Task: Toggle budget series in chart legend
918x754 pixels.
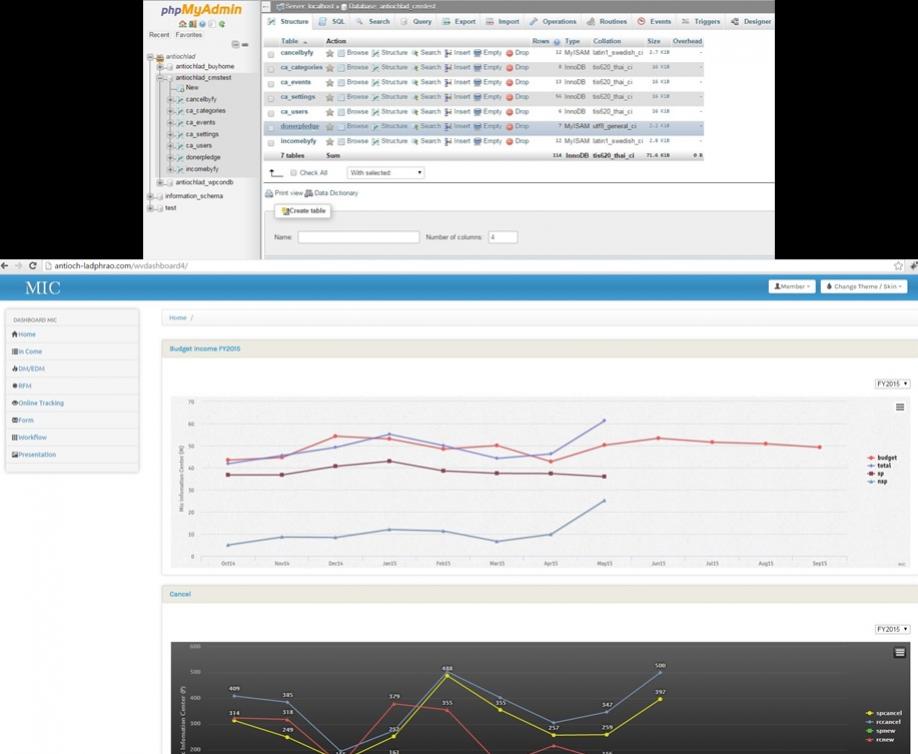Action: [882, 458]
